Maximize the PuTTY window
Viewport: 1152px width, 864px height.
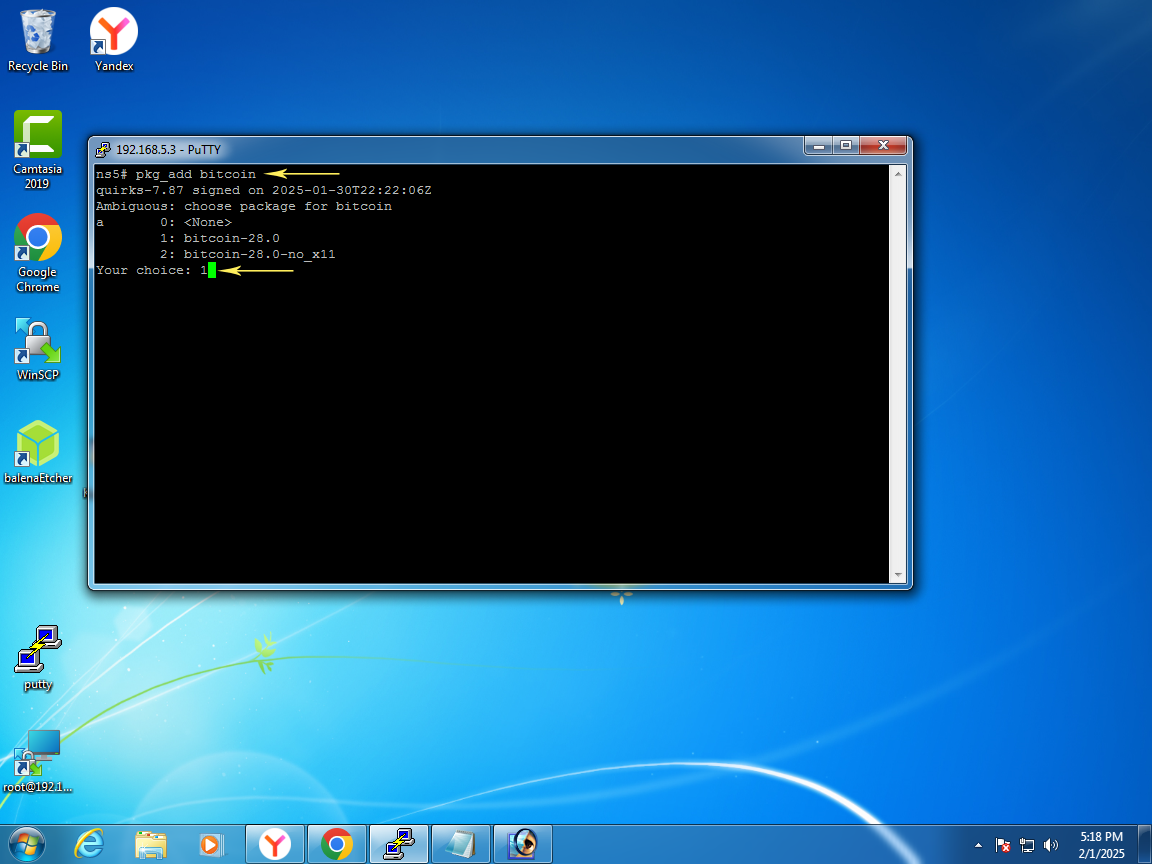[x=846, y=145]
